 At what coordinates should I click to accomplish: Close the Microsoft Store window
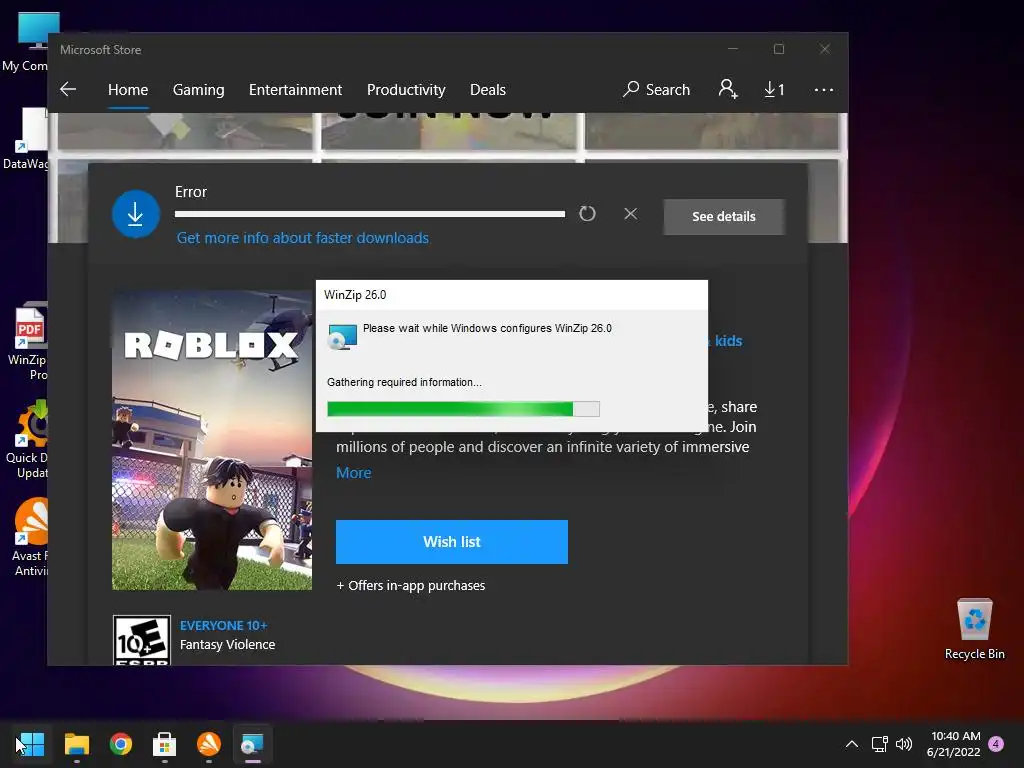coord(825,49)
